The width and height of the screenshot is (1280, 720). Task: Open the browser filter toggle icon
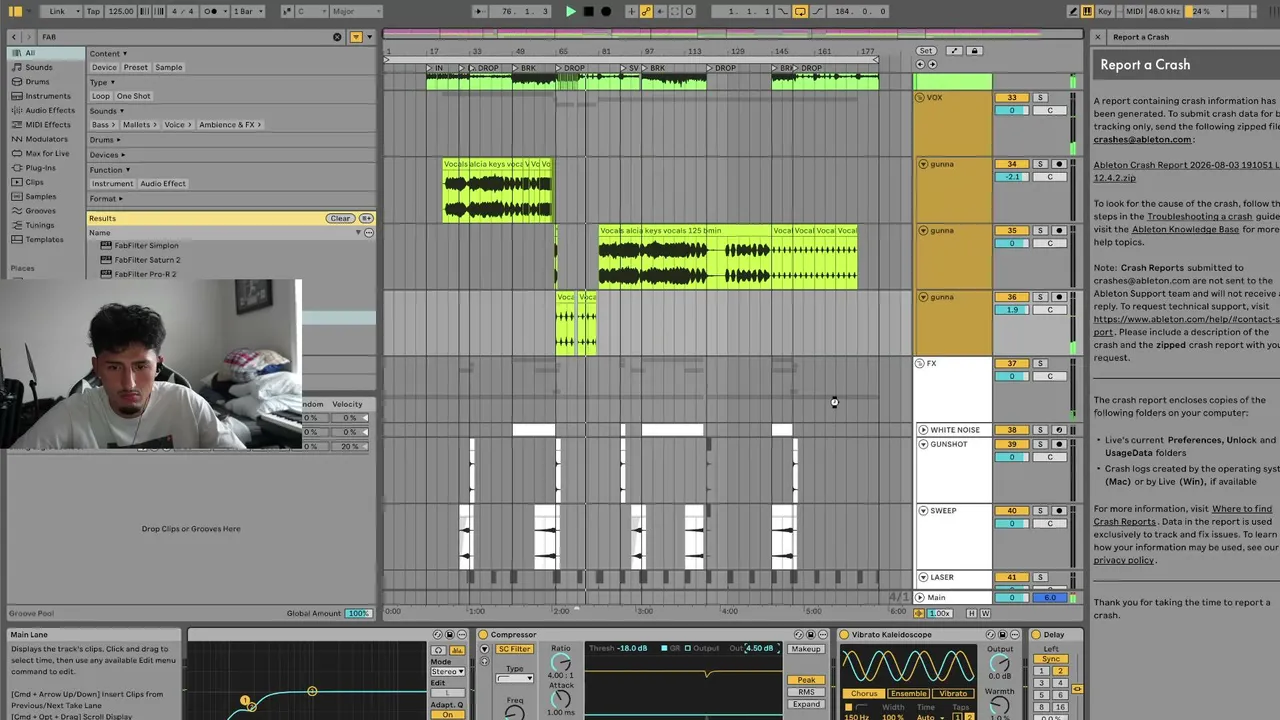pyautogui.click(x=356, y=37)
